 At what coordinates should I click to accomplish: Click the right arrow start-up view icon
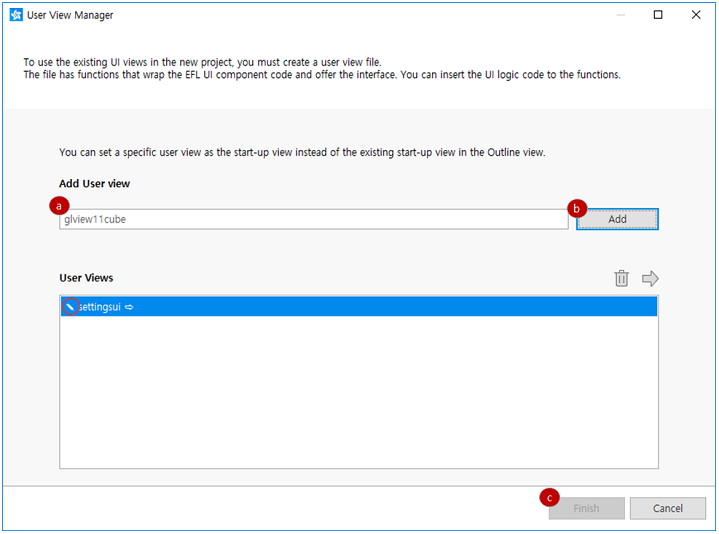click(x=650, y=278)
